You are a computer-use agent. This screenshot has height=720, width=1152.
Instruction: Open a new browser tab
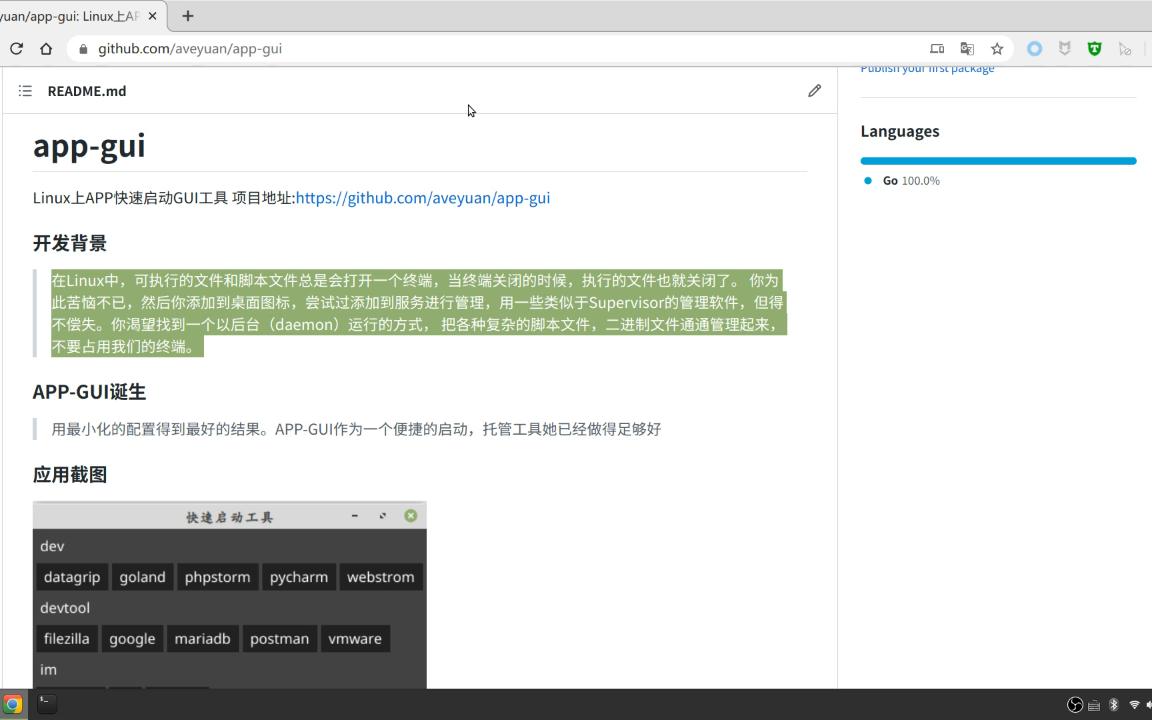coord(188,16)
